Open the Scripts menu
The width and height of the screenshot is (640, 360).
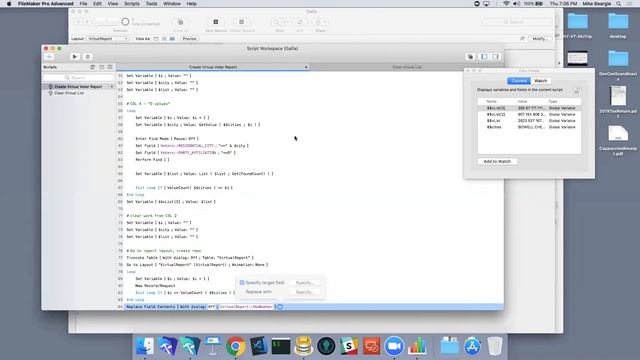[x=132, y=4]
